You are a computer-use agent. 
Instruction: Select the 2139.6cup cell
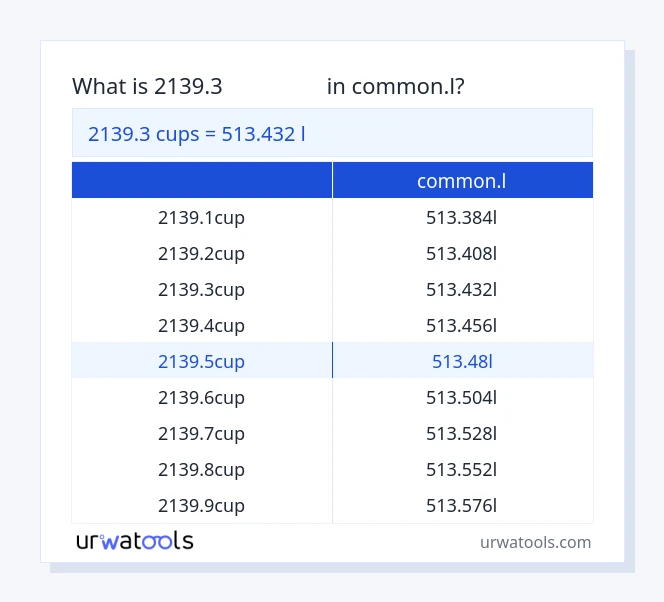201,397
